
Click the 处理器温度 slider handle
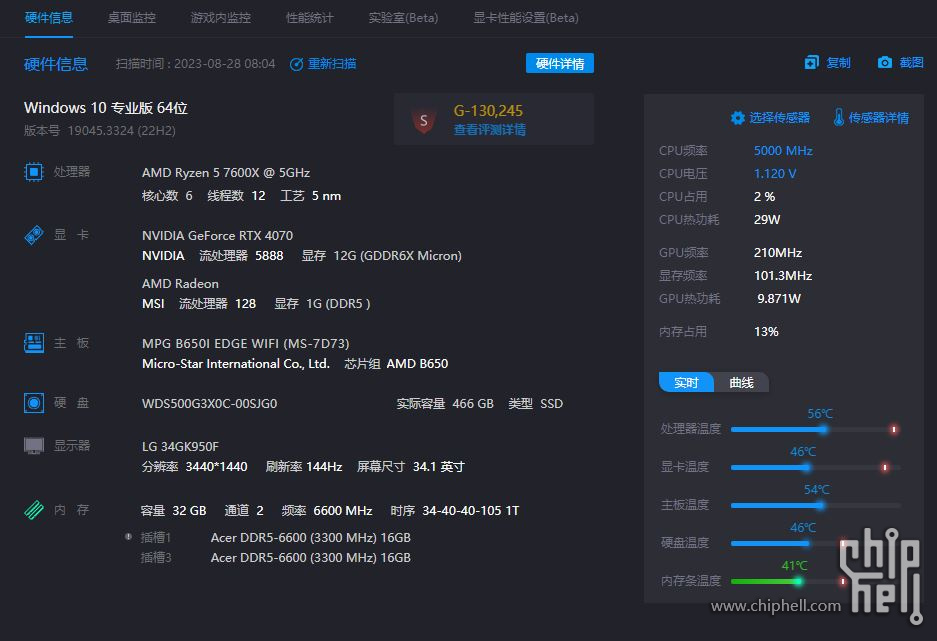[x=823, y=429]
